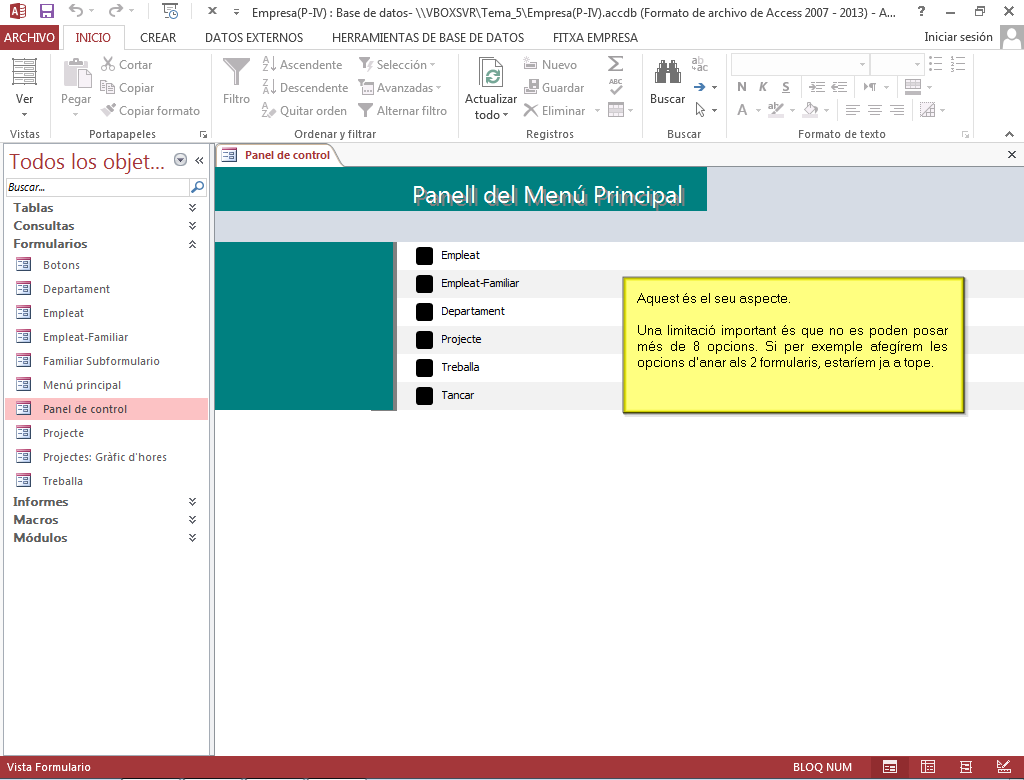Expand the Macros group
Viewport: 1024px width, 780px height.
[192, 520]
